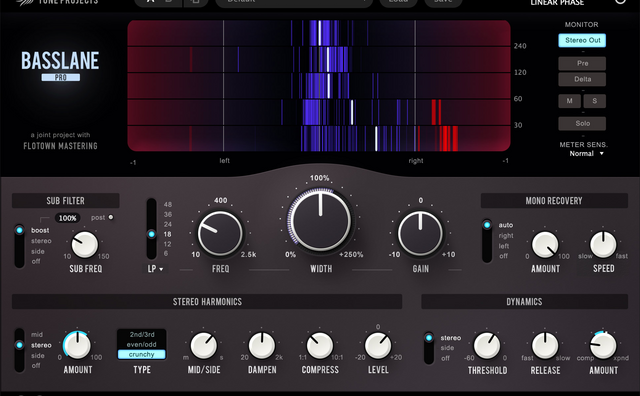640x396 pixels.
Task: Set Mono Recovery to auto
Action: (506, 225)
